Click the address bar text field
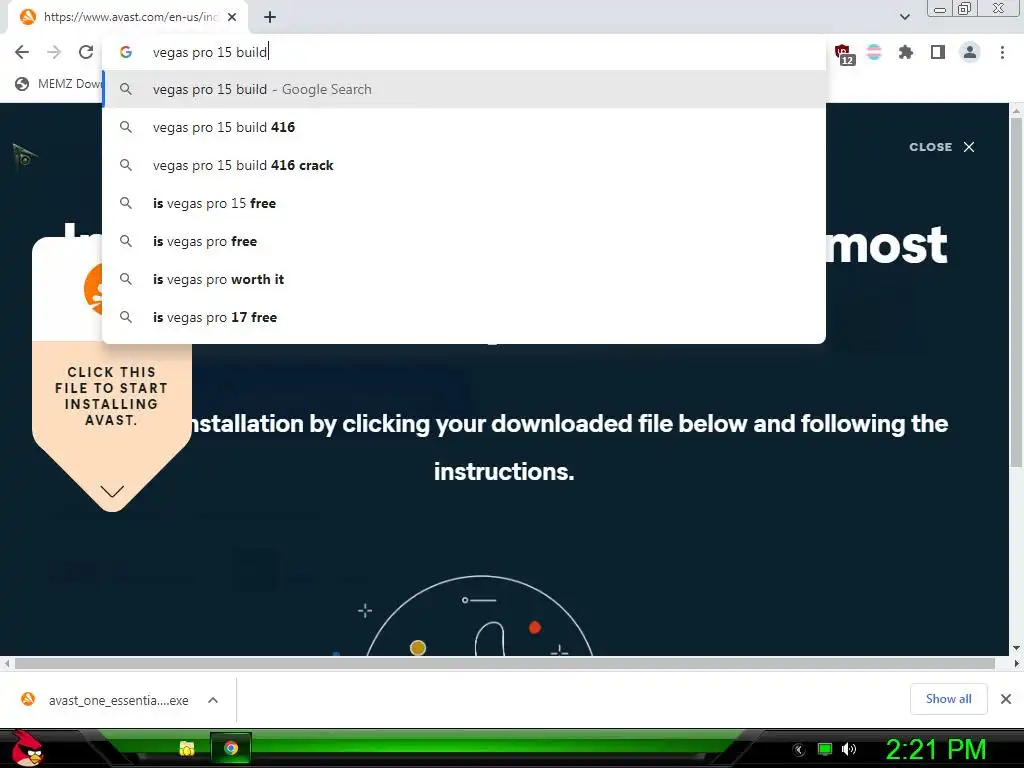The image size is (1024, 768). point(483,52)
